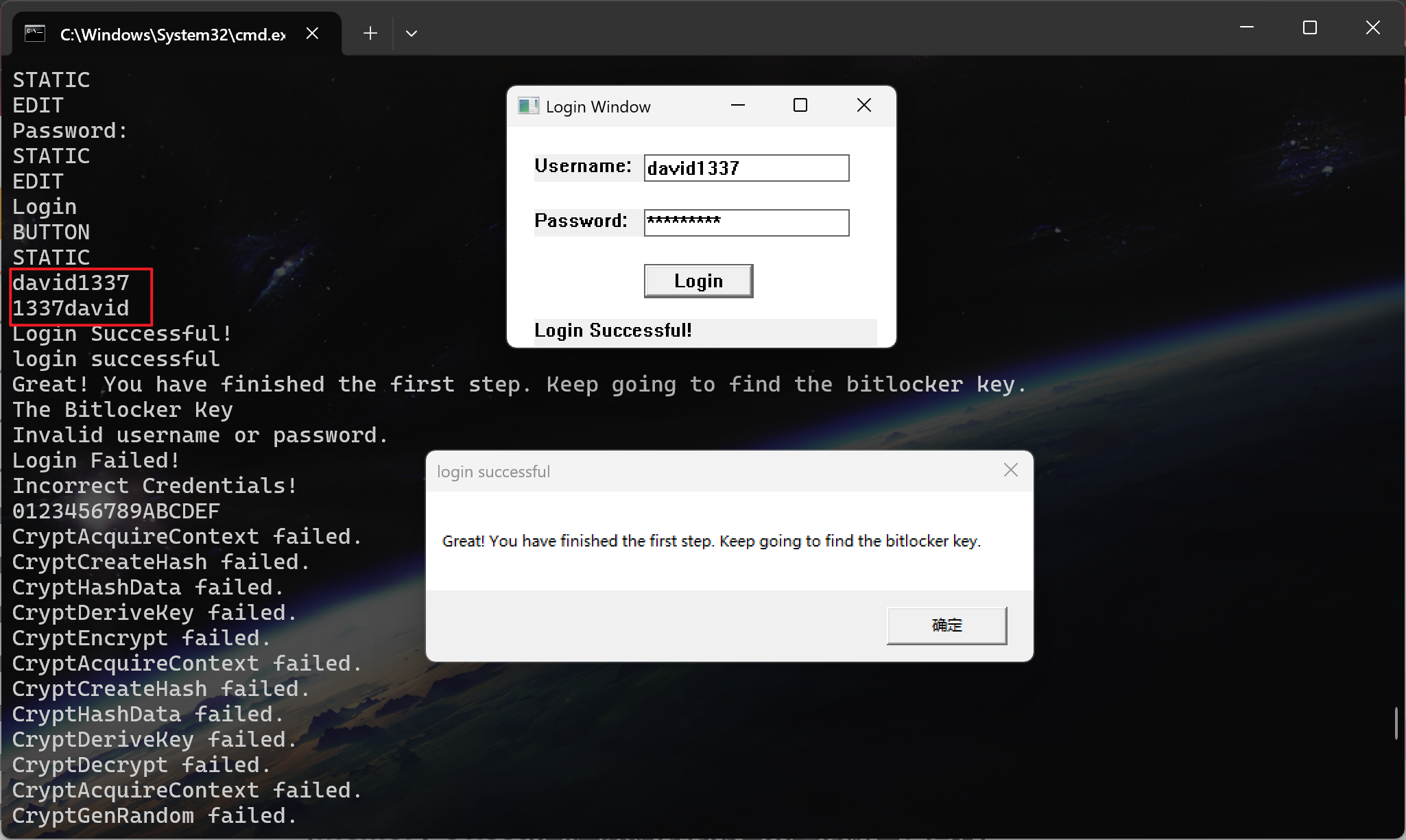Maximize the terminal window
Screen dimensions: 1406x840
pyautogui.click(x=1310, y=27)
